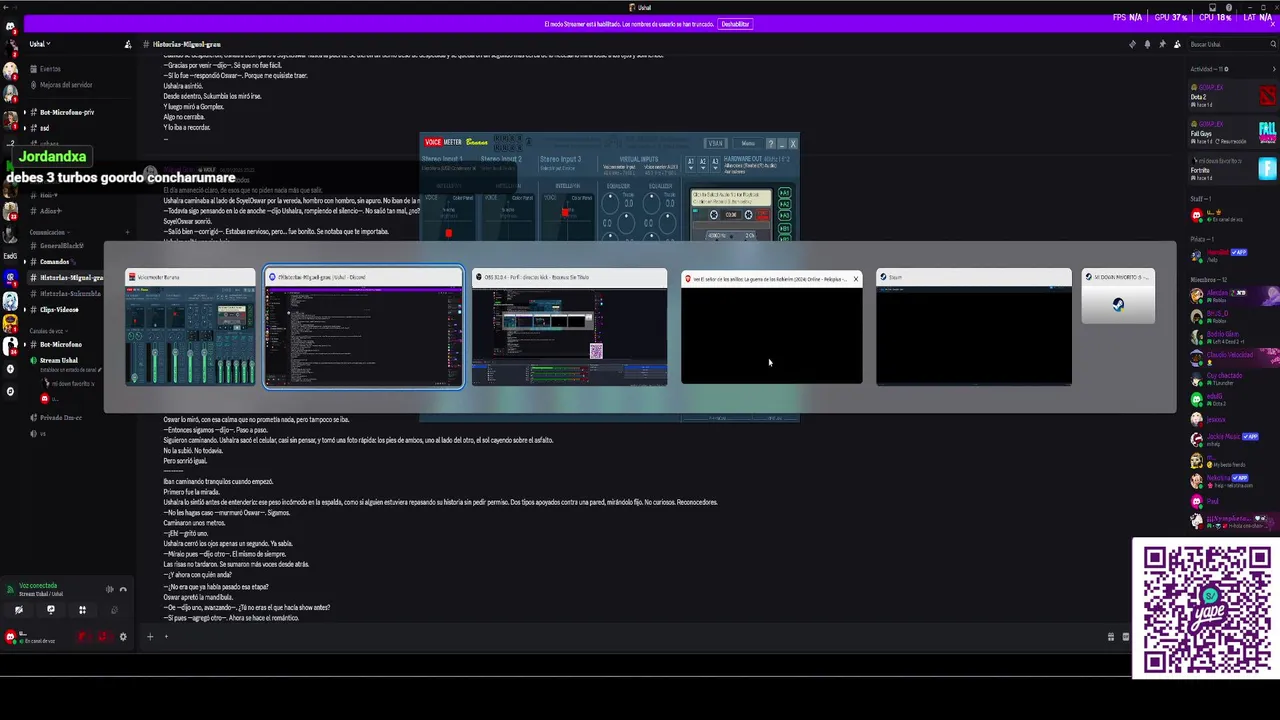Expand the Ushal server name dropdown

40,44
